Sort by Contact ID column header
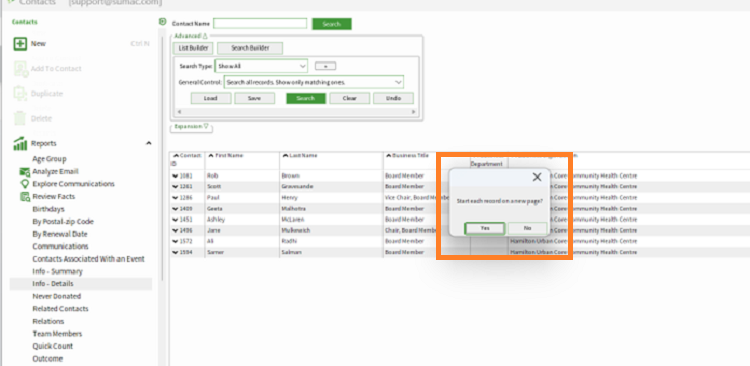 point(187,159)
